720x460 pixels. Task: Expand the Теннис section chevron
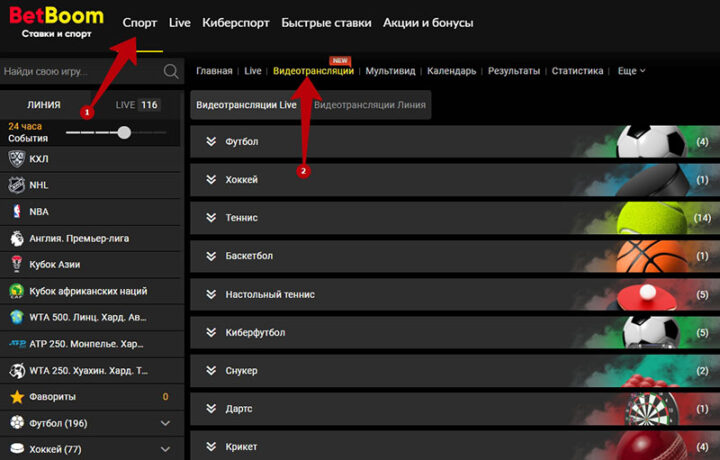point(211,218)
